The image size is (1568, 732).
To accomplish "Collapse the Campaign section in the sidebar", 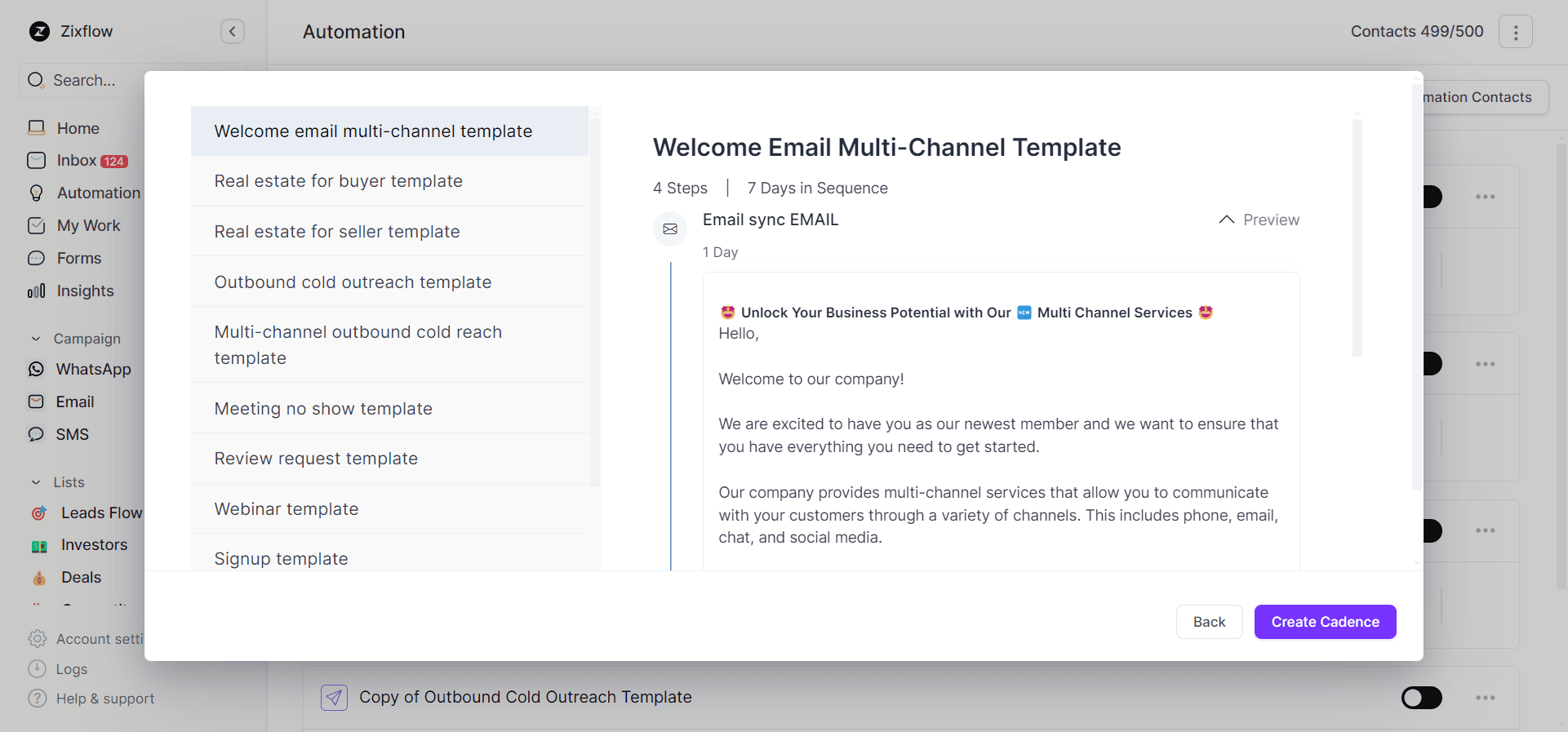I will pos(36,339).
